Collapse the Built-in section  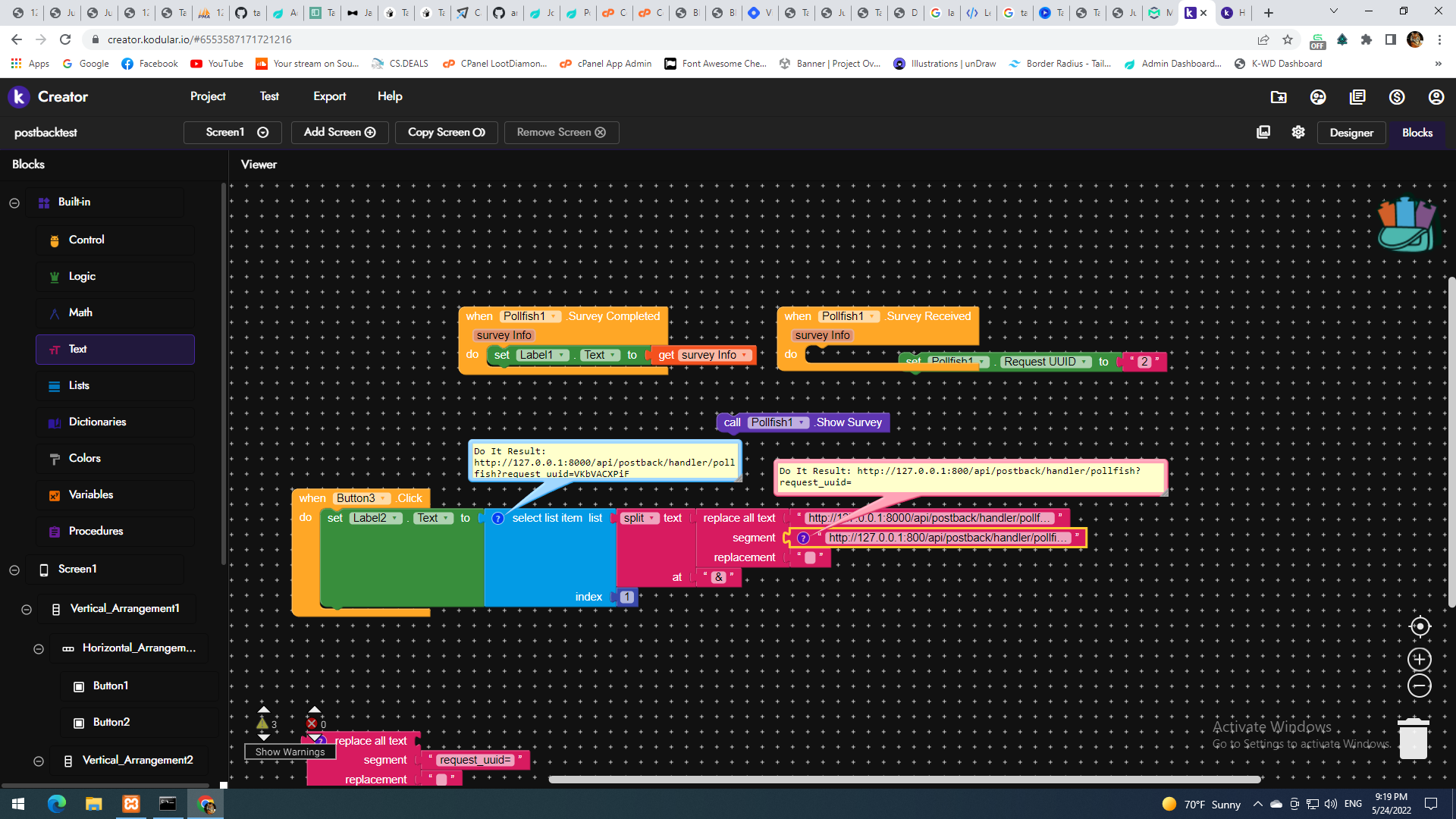(x=14, y=202)
